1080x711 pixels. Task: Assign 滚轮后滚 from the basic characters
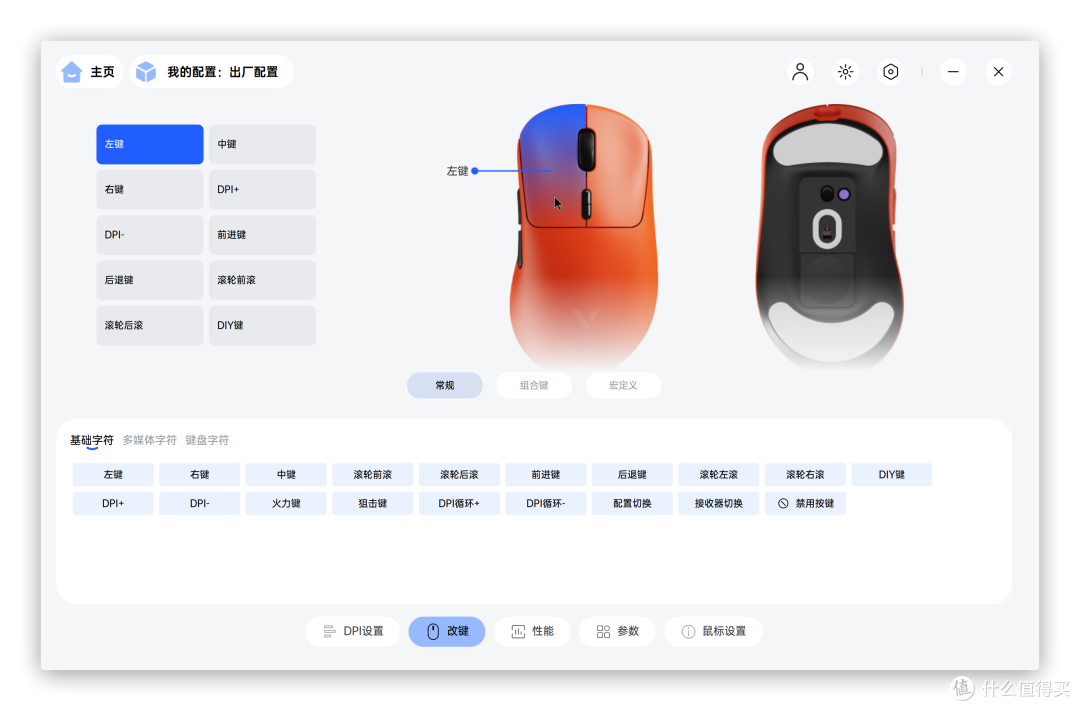tap(459, 475)
